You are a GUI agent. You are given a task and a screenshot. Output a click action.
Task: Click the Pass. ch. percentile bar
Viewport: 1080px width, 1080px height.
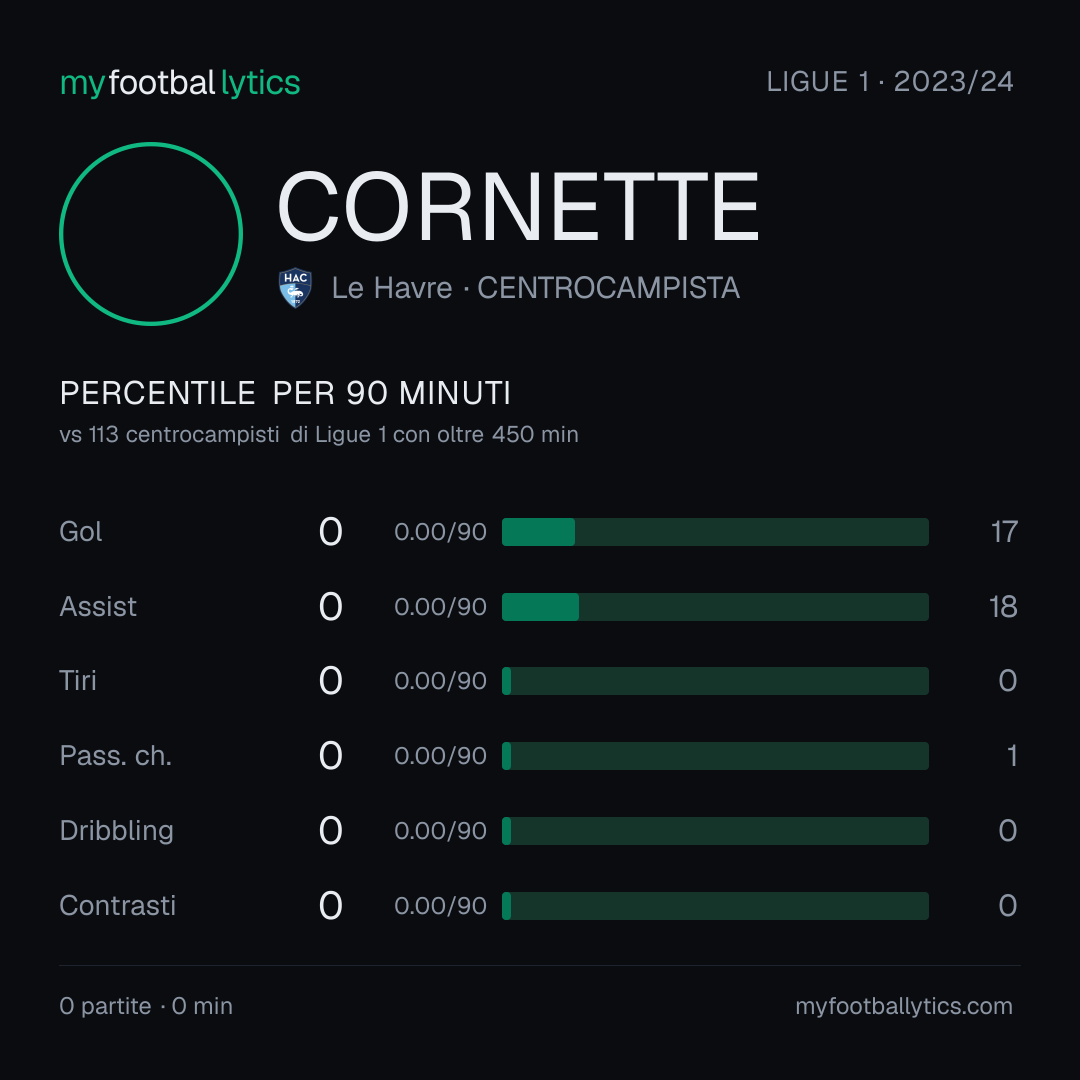tap(715, 756)
